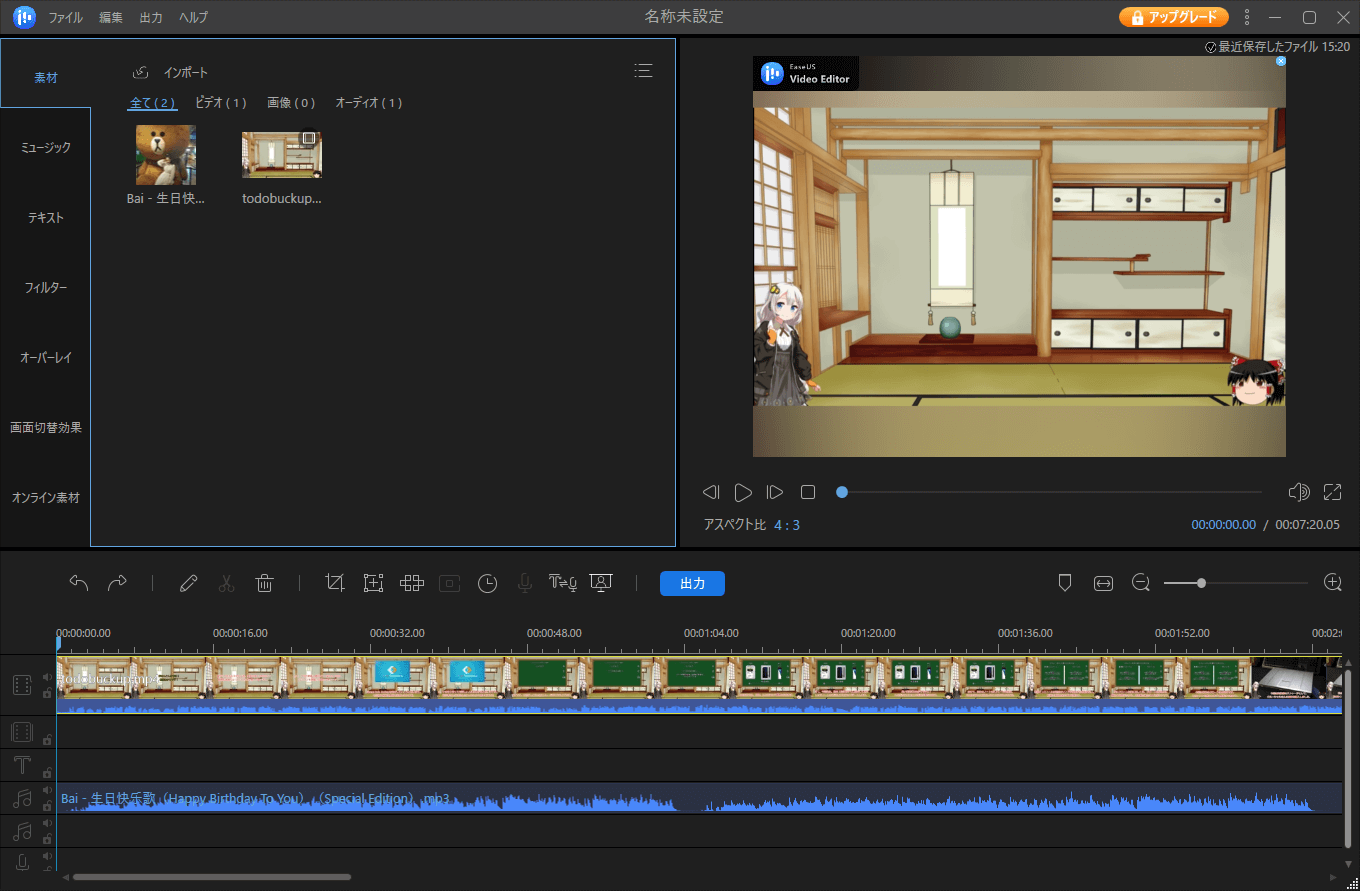
Task: Open the ファイル menu
Action: [x=66, y=17]
